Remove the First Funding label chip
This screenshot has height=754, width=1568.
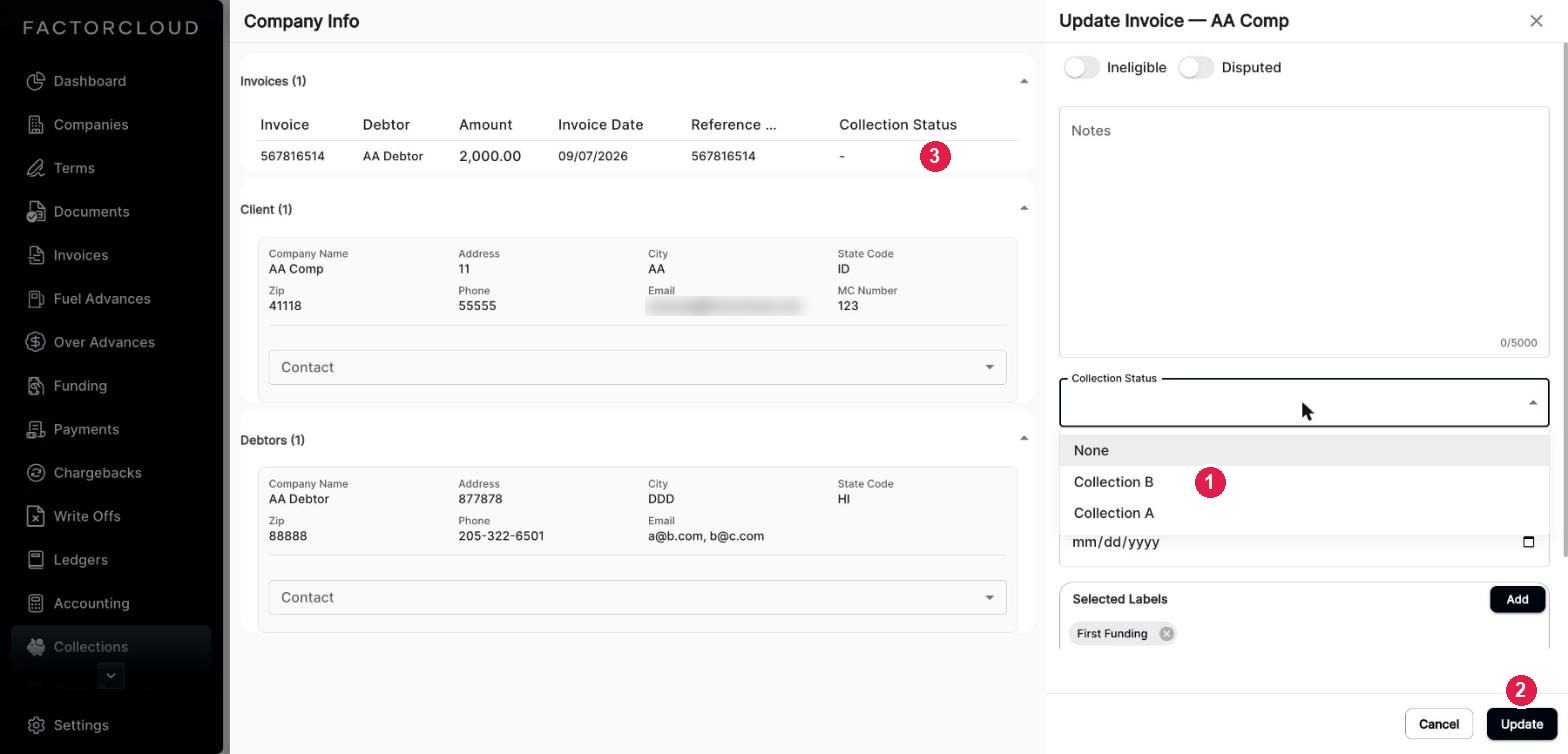[x=1166, y=634]
